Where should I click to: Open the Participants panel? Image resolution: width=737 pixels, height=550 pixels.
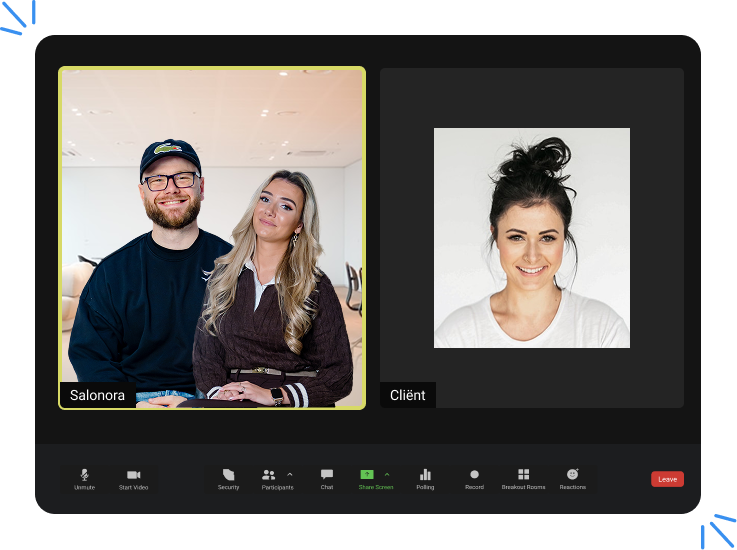tap(269, 475)
